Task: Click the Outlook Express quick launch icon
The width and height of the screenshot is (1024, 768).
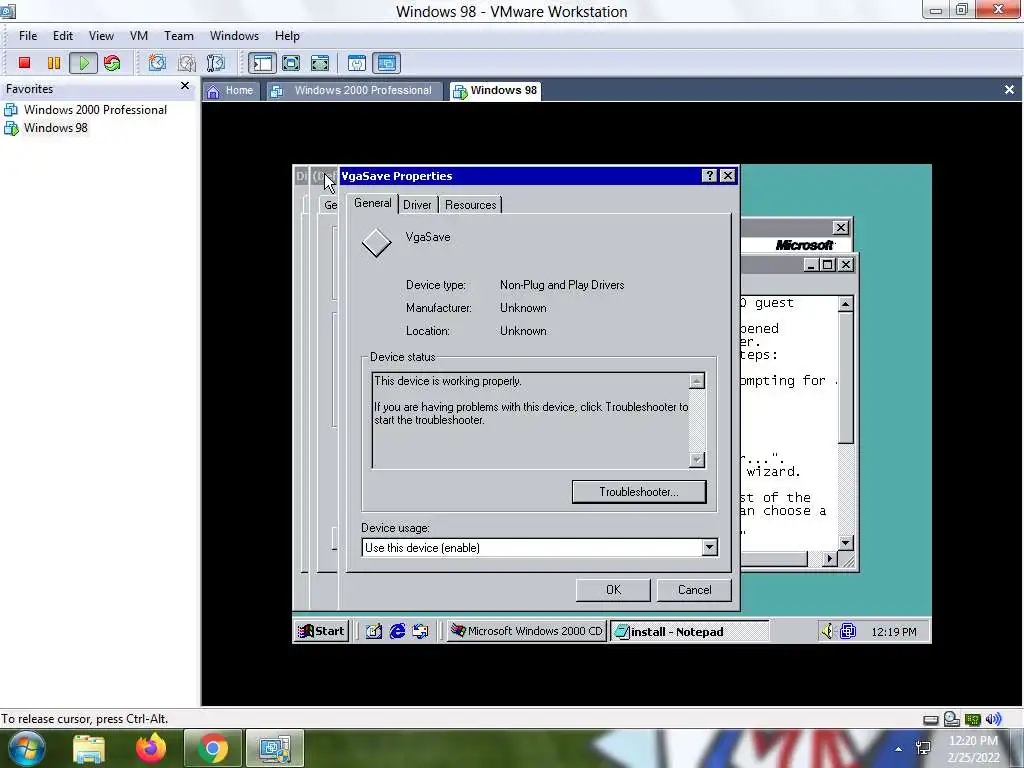Action: click(421, 631)
